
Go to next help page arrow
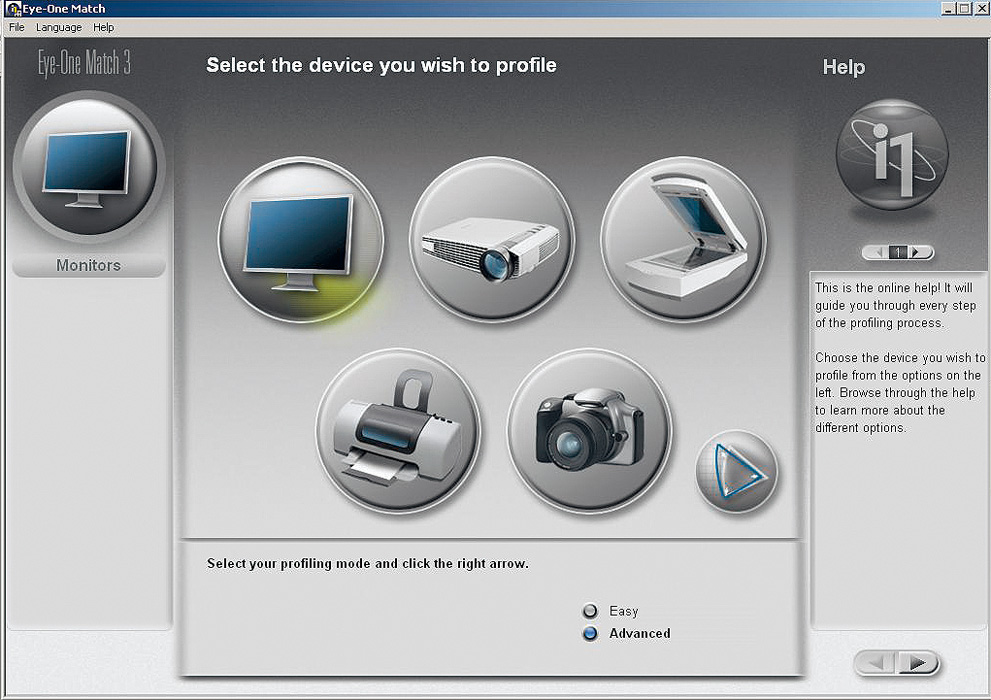click(x=920, y=253)
